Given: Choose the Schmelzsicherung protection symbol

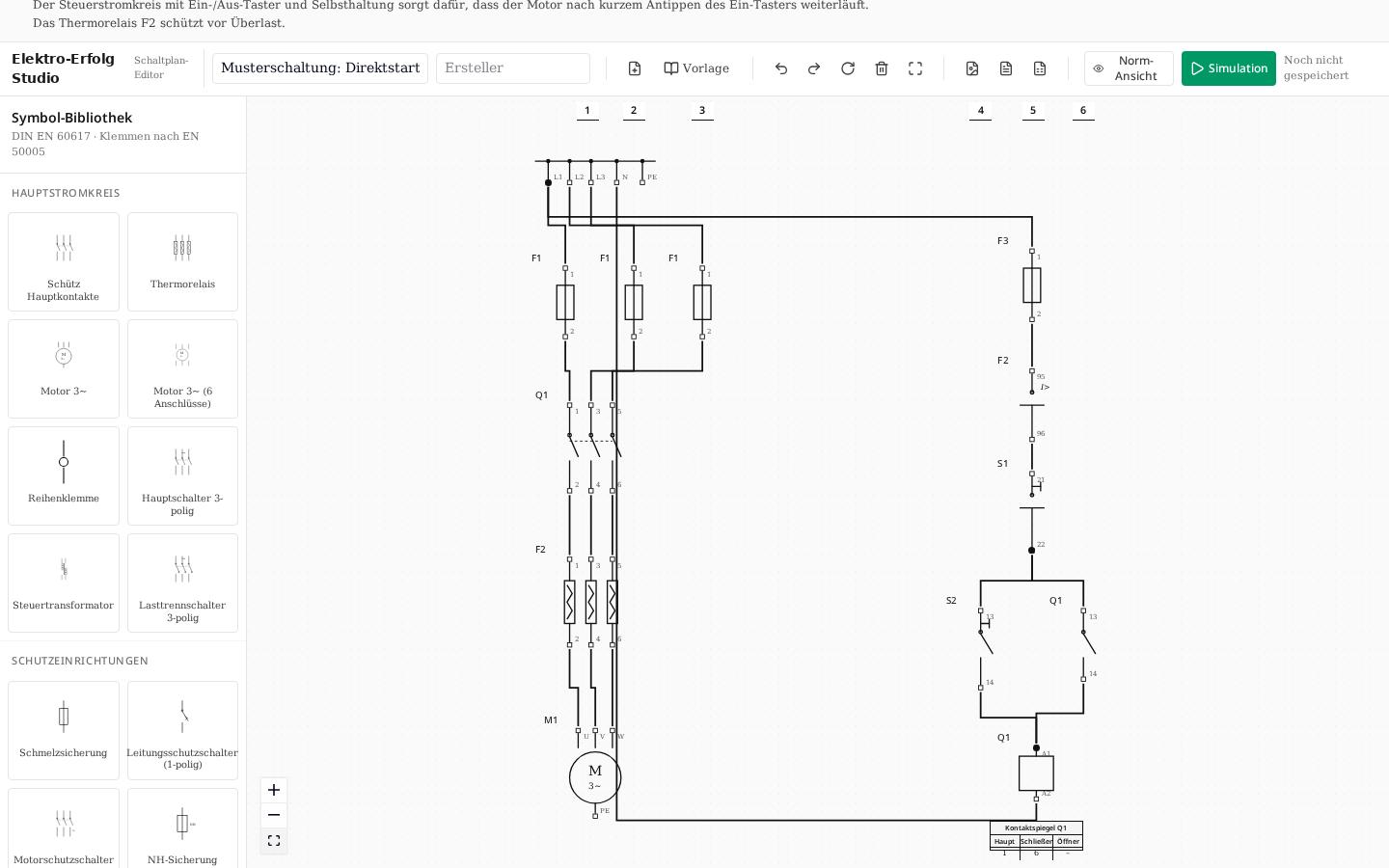Looking at the screenshot, I should point(64,730).
